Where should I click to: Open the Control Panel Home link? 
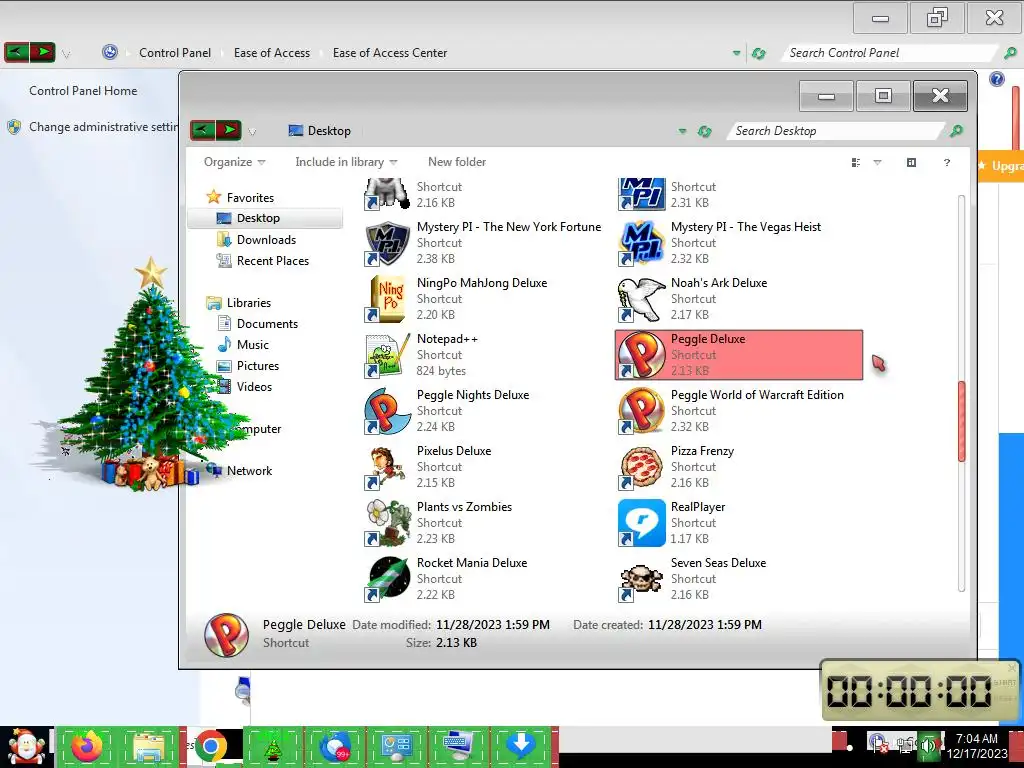[83, 91]
